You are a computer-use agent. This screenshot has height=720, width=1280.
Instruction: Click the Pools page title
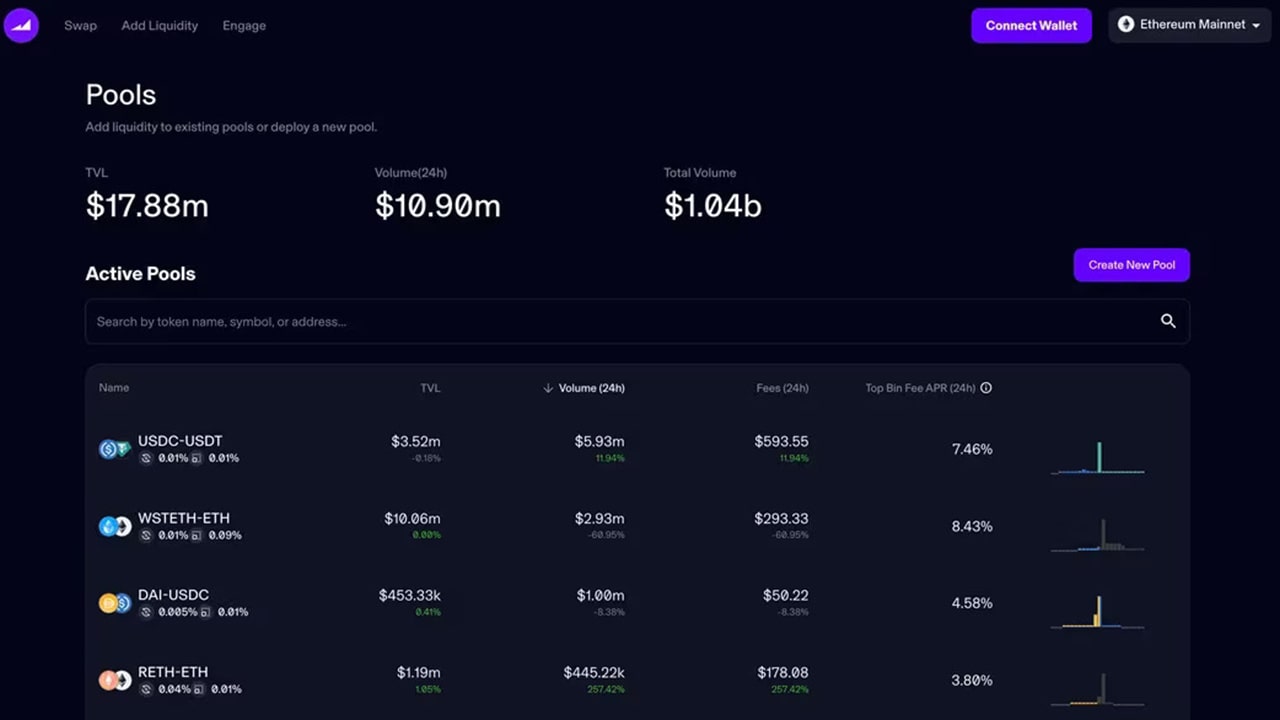coord(121,95)
